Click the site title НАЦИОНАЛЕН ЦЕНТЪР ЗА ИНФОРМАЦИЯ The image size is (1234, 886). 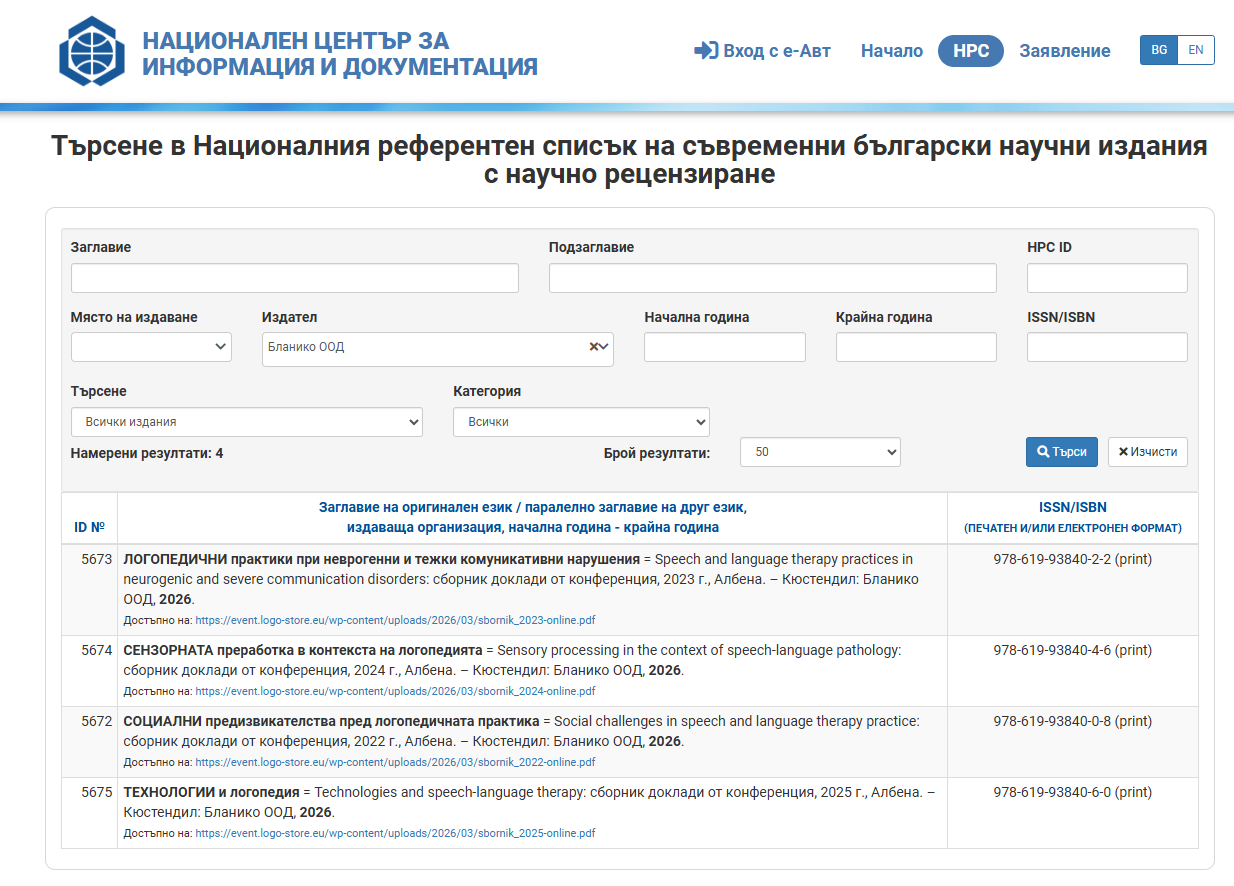340,54
